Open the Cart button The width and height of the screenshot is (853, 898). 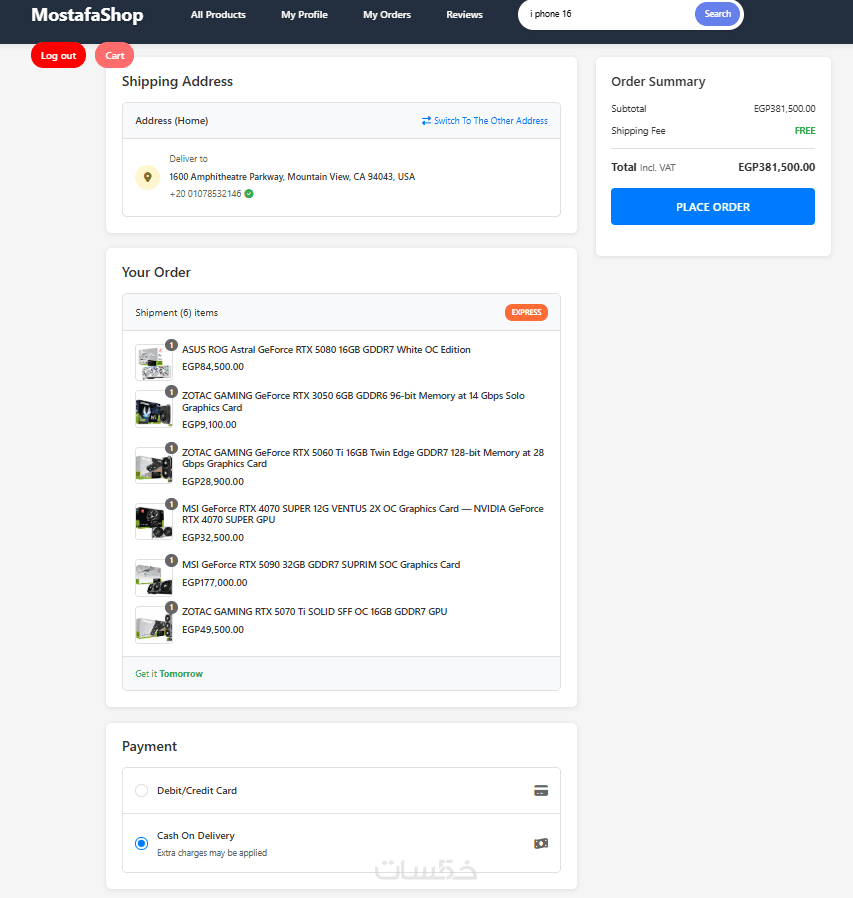tap(115, 56)
